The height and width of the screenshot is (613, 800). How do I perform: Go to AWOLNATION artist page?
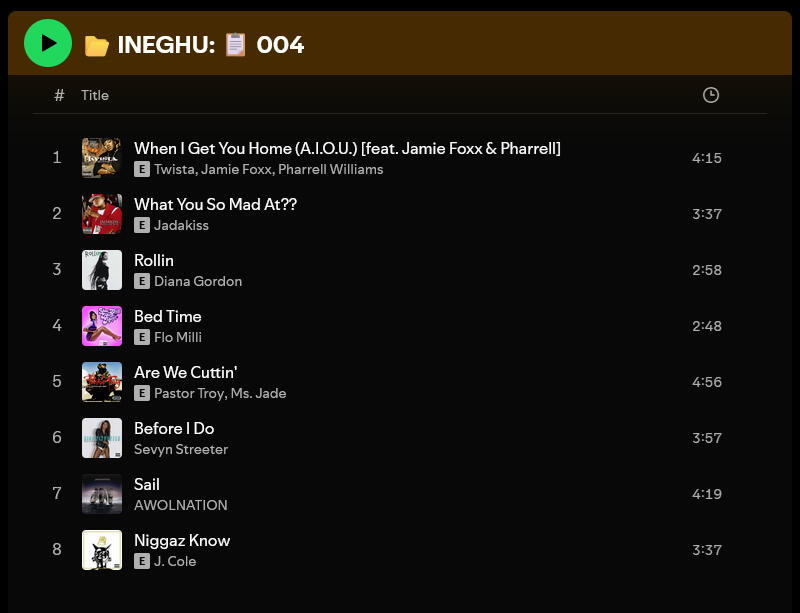click(x=181, y=505)
